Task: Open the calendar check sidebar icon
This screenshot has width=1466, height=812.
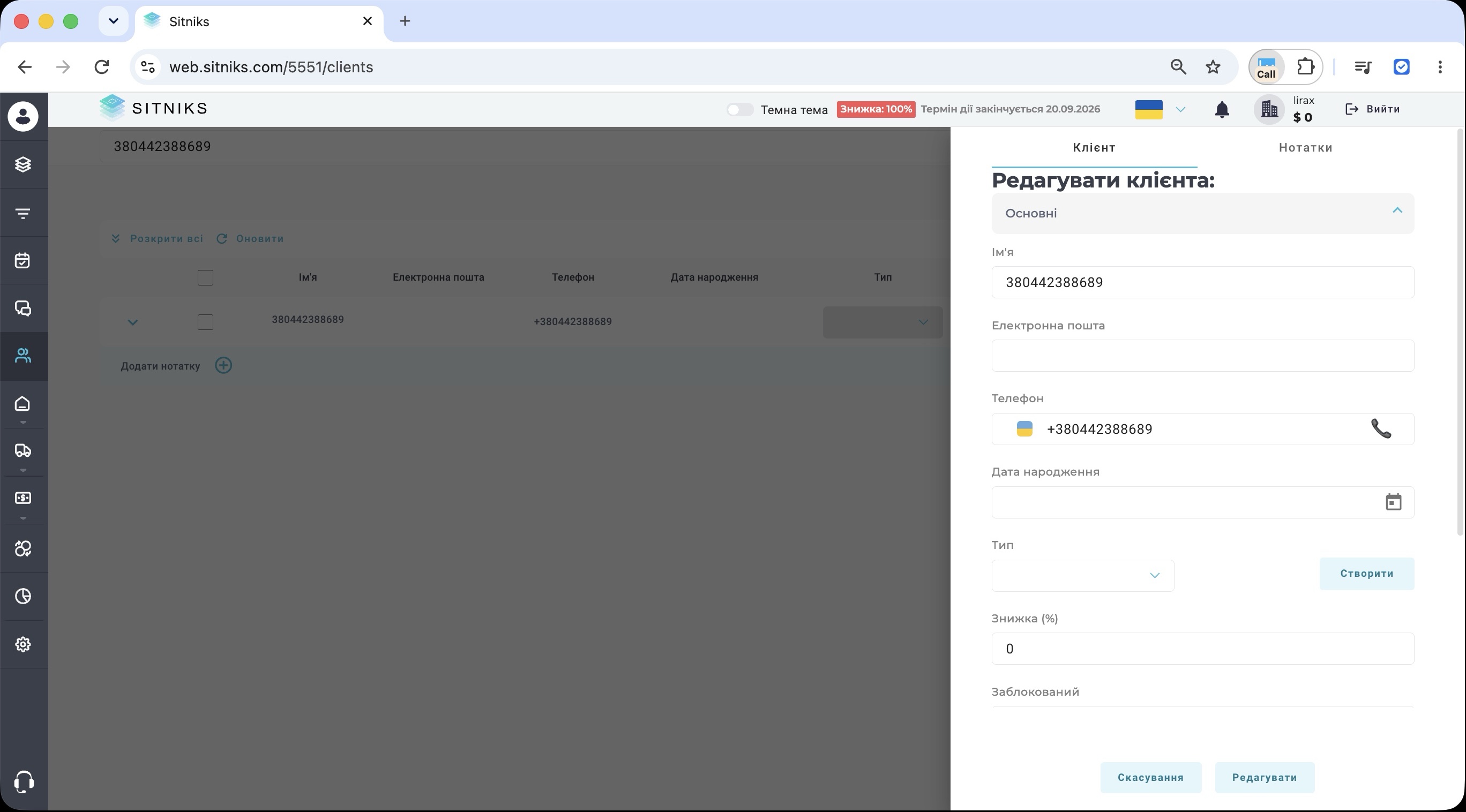Action: [x=23, y=261]
